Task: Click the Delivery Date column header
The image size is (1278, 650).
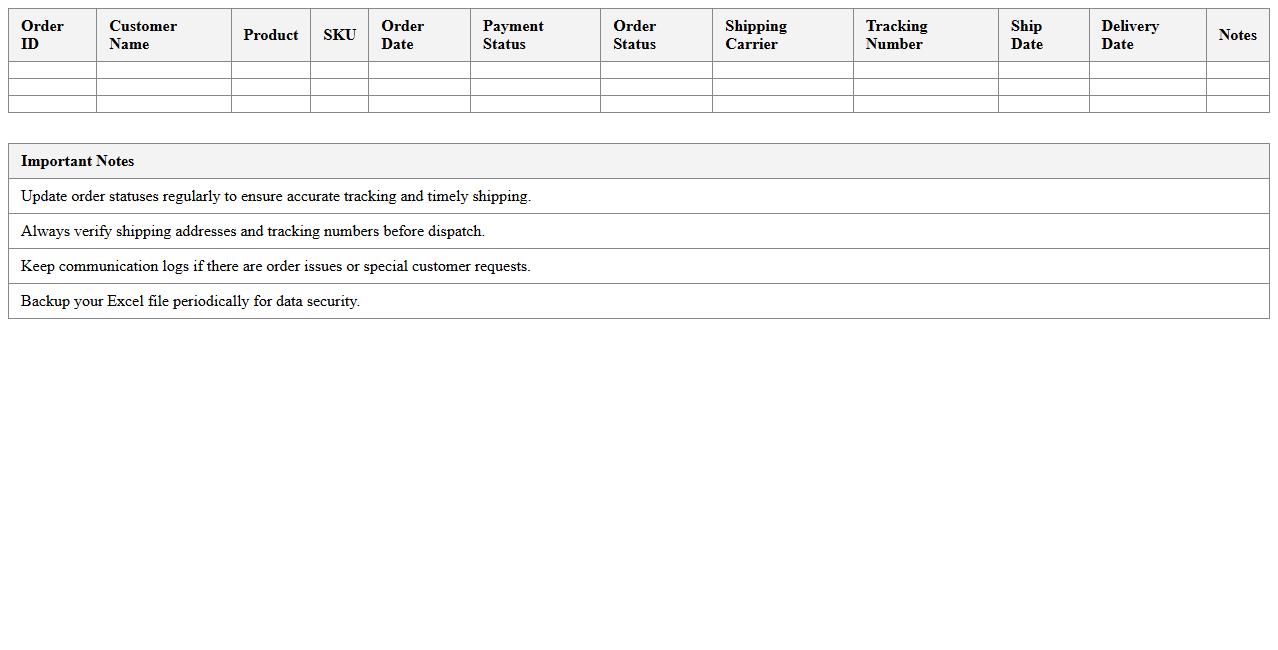Action: click(x=1147, y=35)
